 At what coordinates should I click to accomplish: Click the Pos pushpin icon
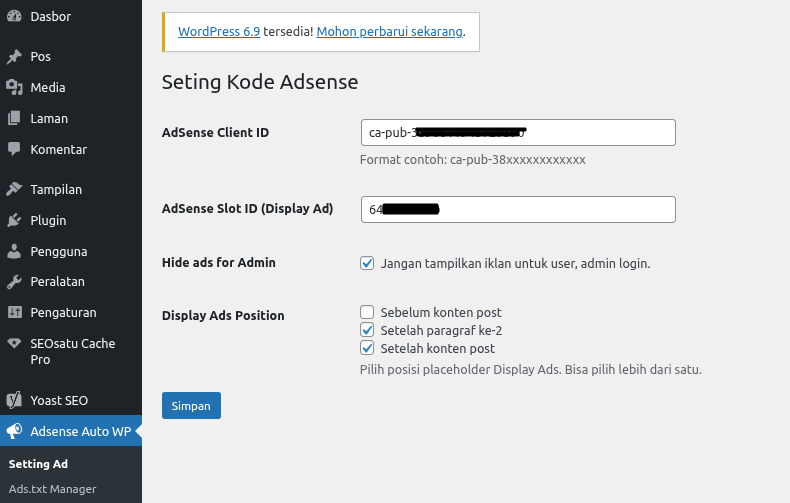[x=14, y=57]
